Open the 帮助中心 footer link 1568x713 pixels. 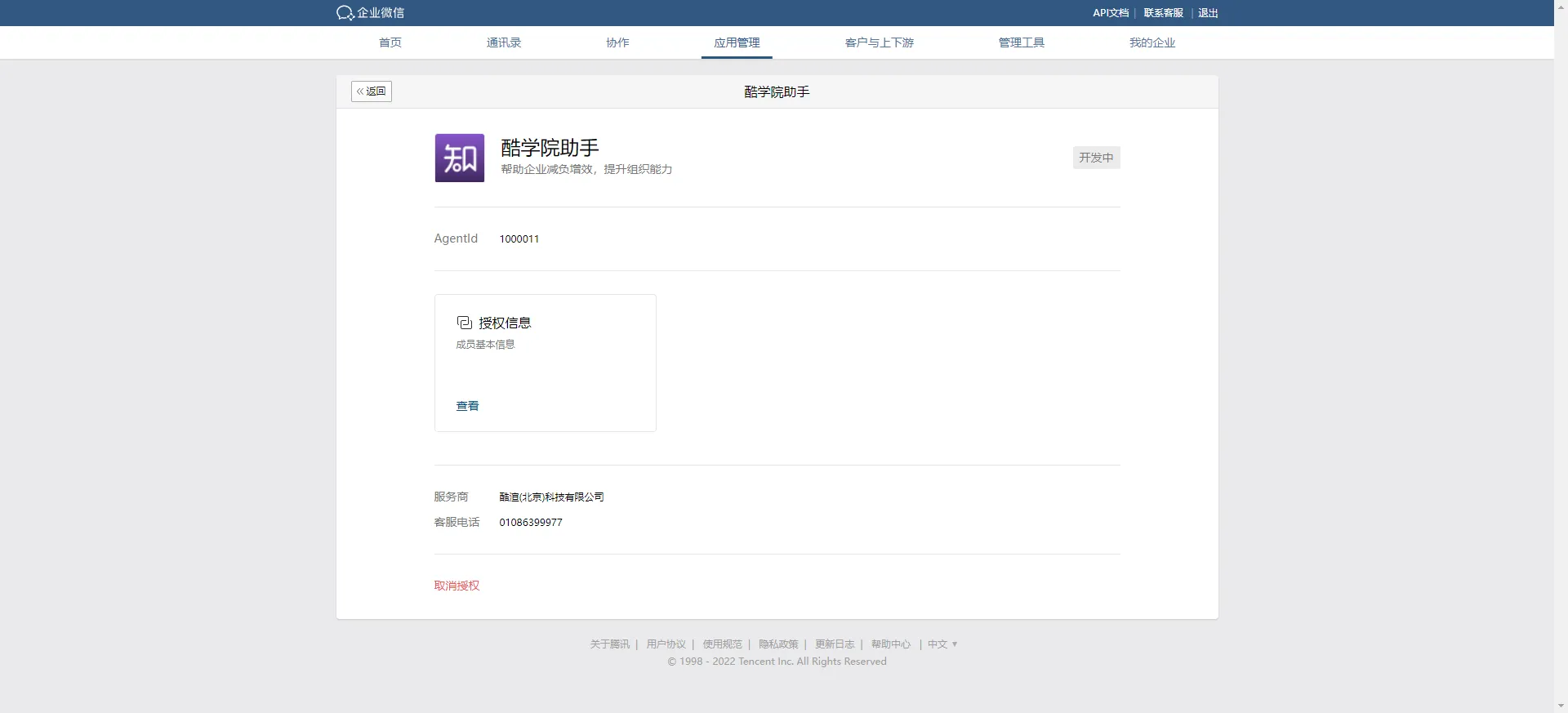click(x=891, y=644)
